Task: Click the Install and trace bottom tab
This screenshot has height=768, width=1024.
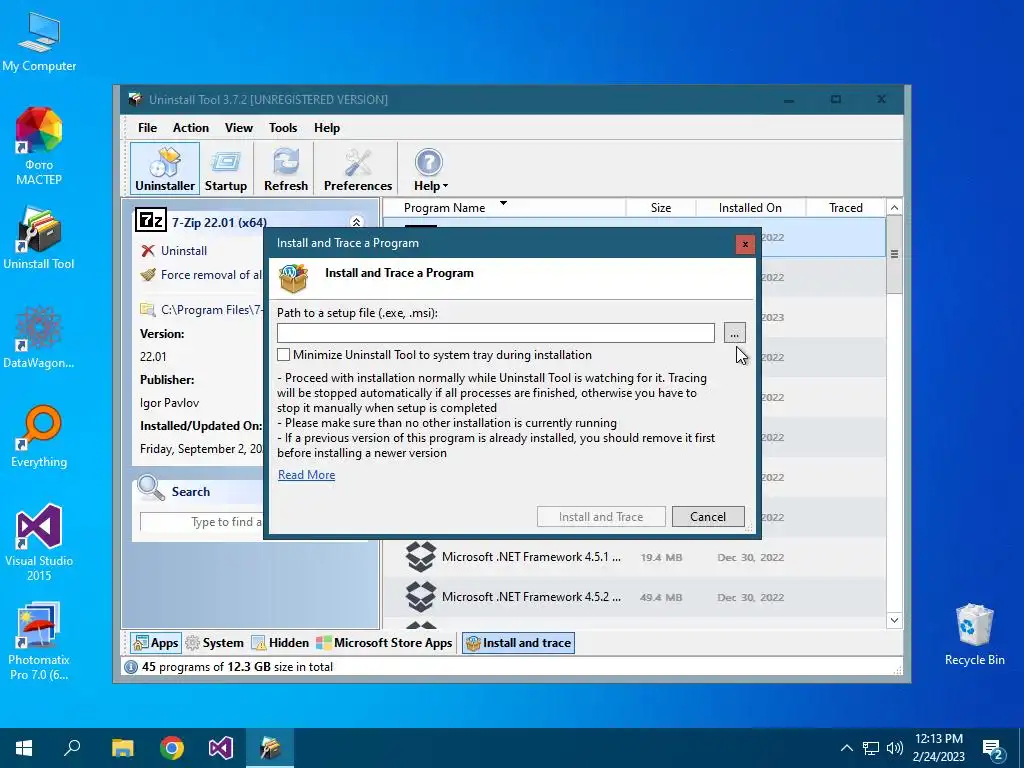Action: (x=519, y=643)
